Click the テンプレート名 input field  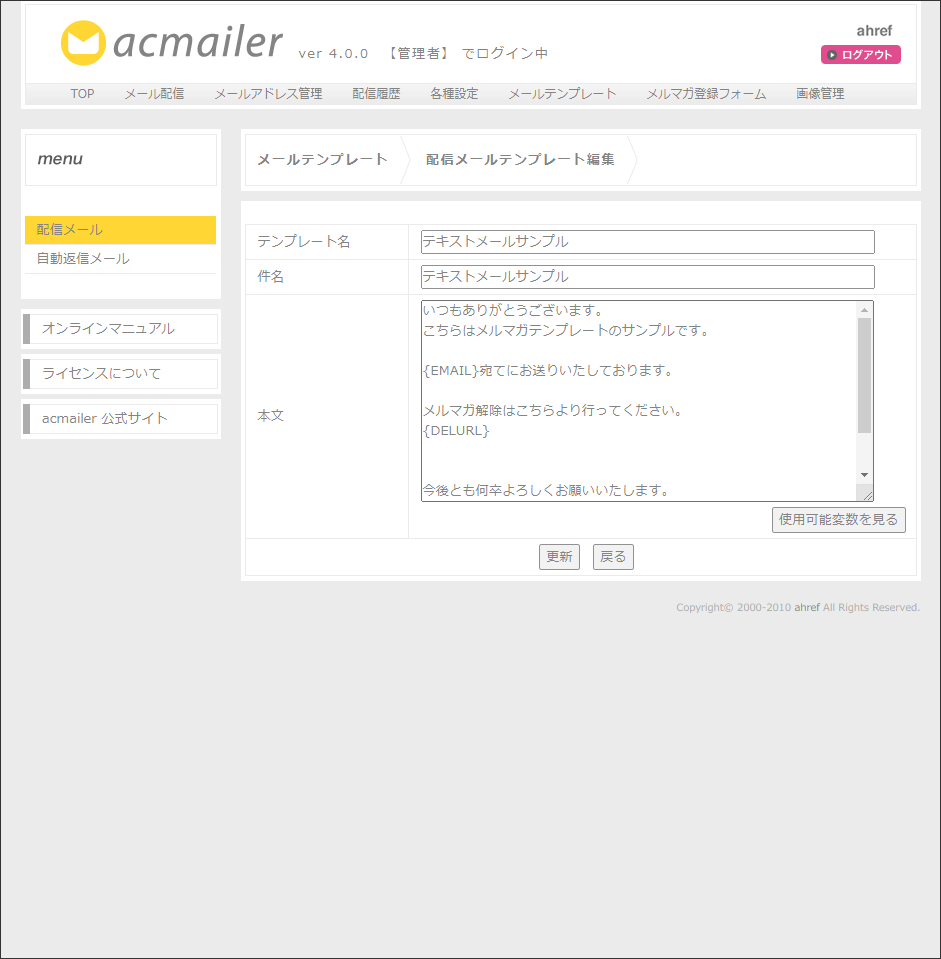click(646, 242)
